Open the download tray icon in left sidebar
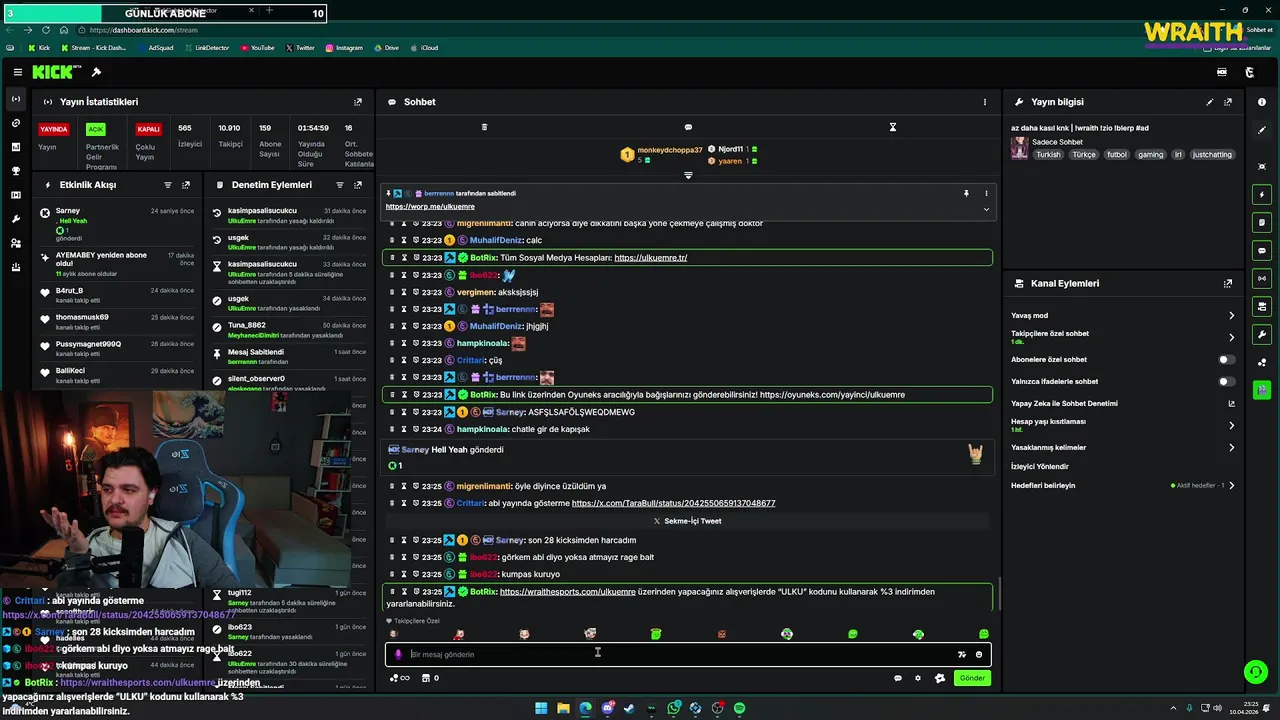 tap(15, 267)
